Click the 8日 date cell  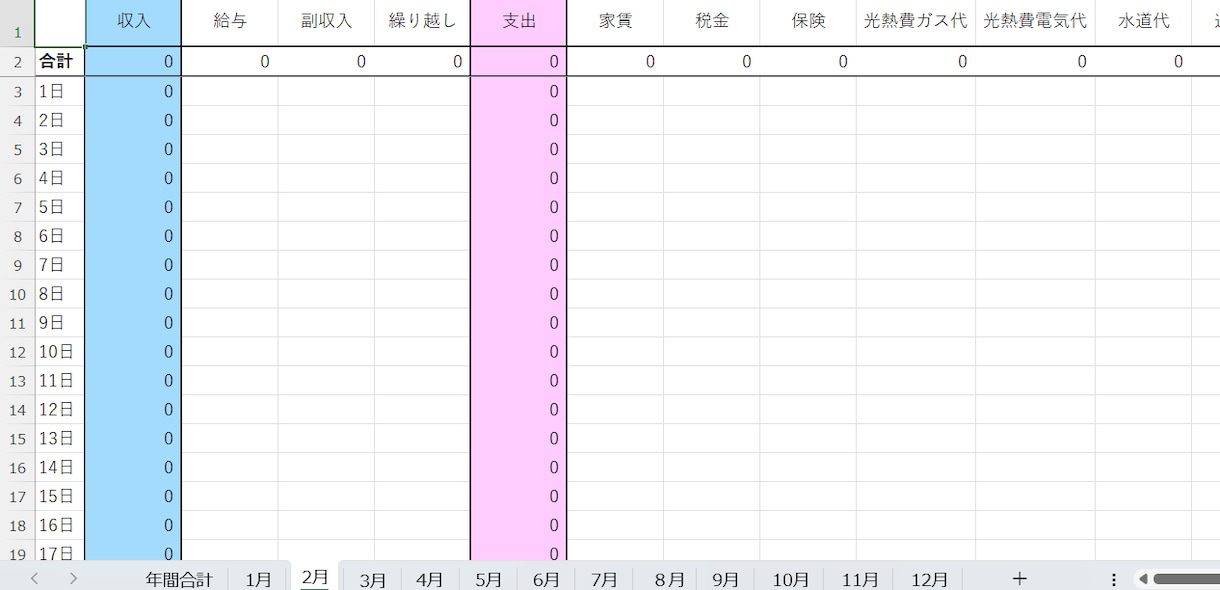click(x=60, y=294)
